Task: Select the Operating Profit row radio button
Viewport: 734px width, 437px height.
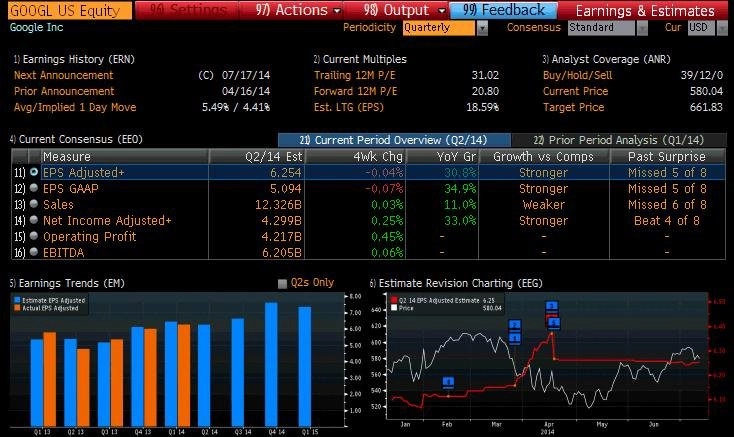Action: pyautogui.click(x=34, y=236)
